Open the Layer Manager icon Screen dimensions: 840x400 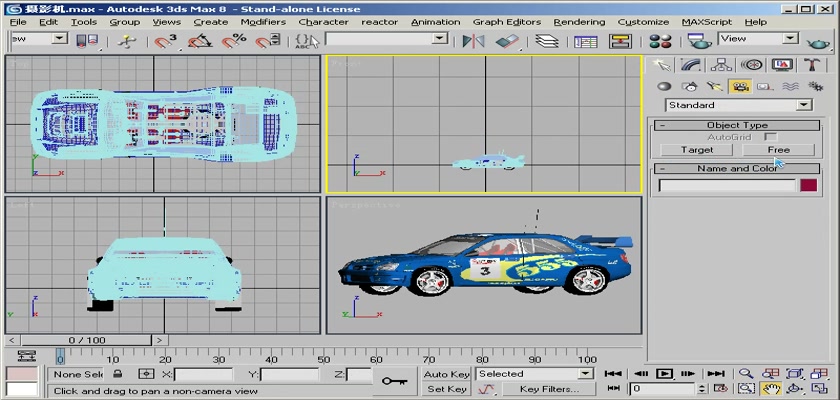coord(546,41)
